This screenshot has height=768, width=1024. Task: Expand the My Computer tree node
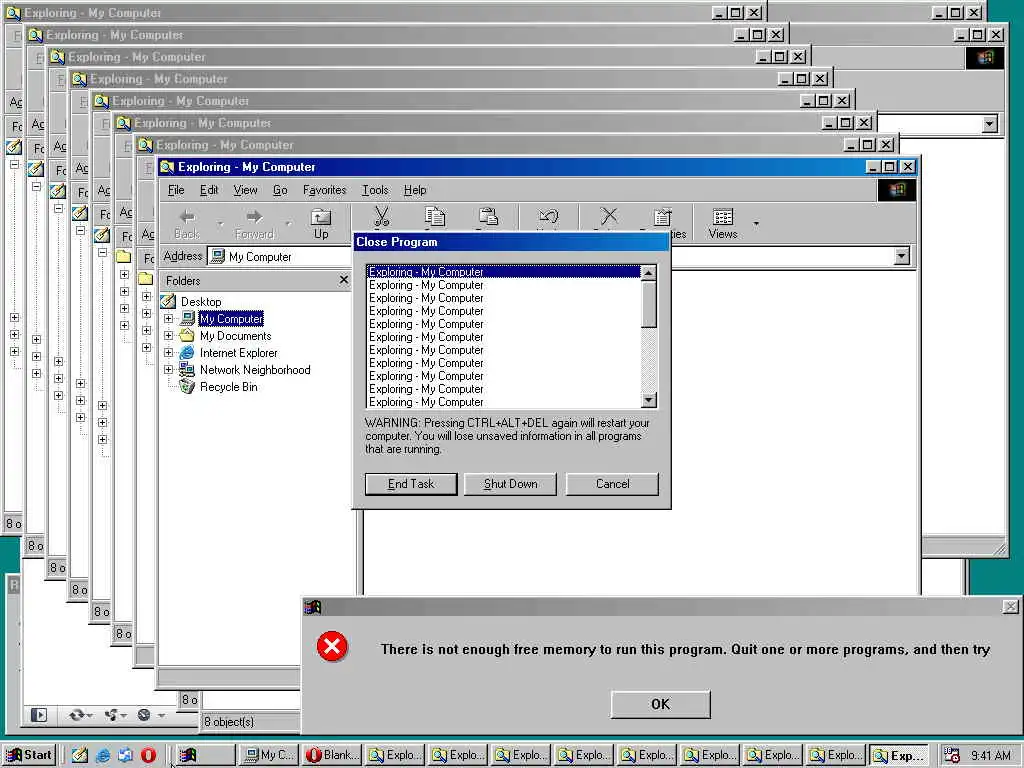(x=168, y=319)
